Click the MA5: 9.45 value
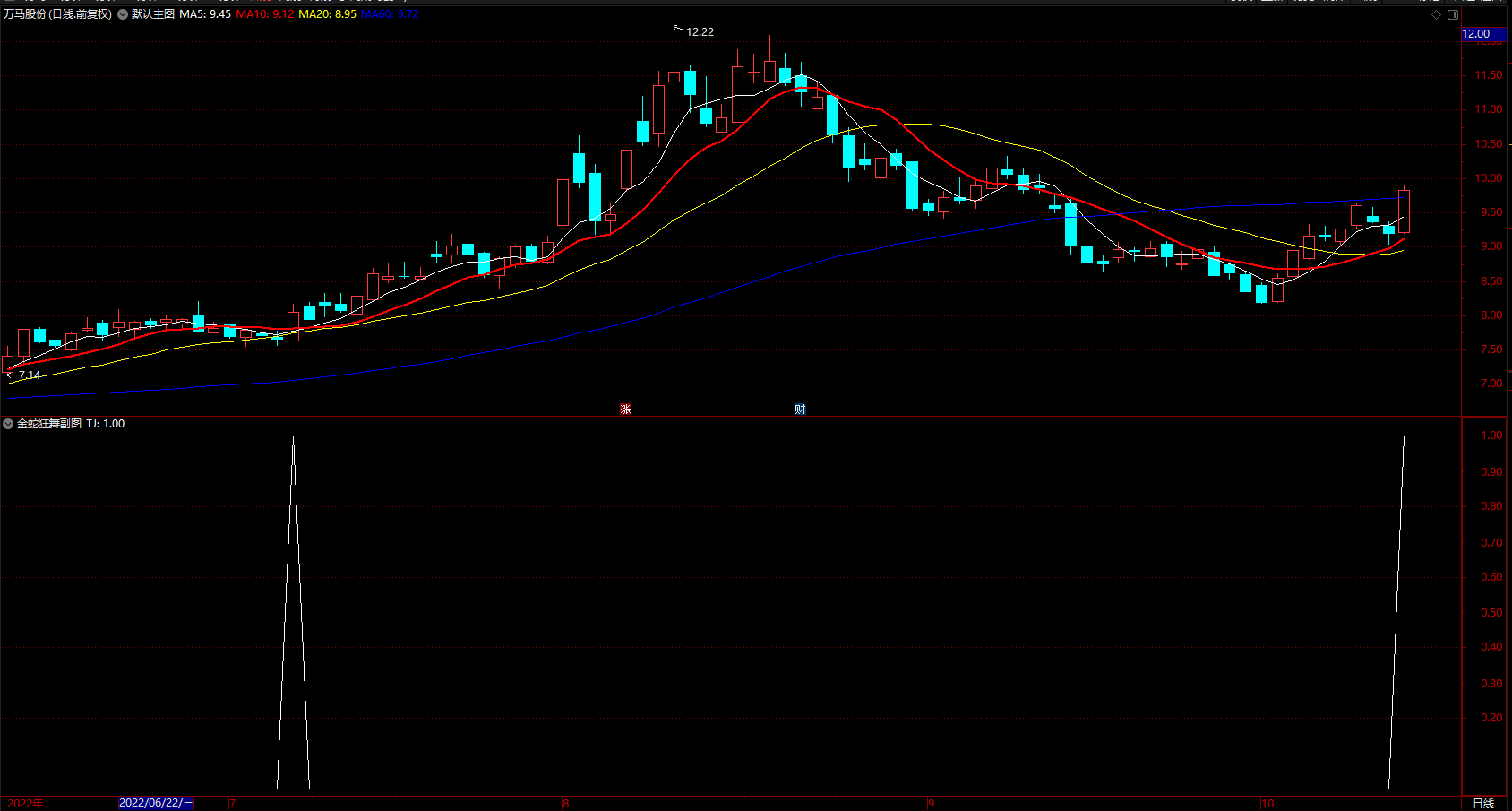The image size is (1512, 811). [205, 14]
